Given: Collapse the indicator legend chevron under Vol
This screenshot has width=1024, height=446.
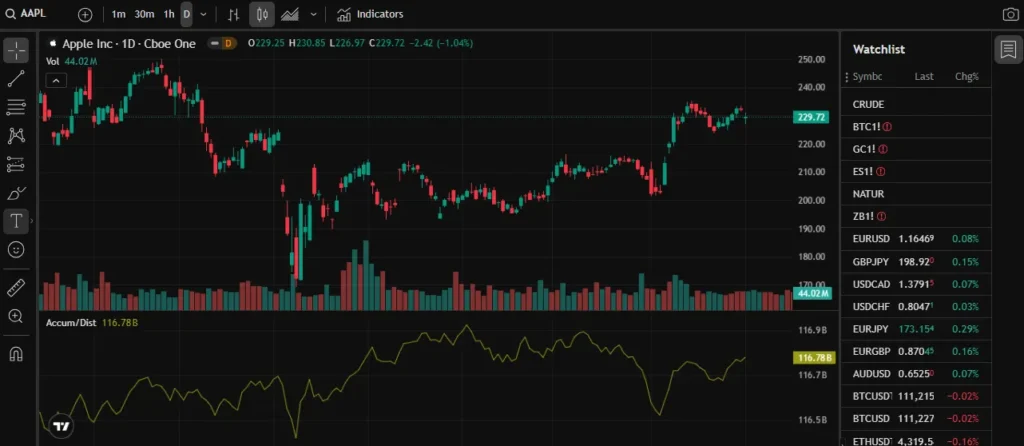Looking at the screenshot, I should click(x=57, y=80).
